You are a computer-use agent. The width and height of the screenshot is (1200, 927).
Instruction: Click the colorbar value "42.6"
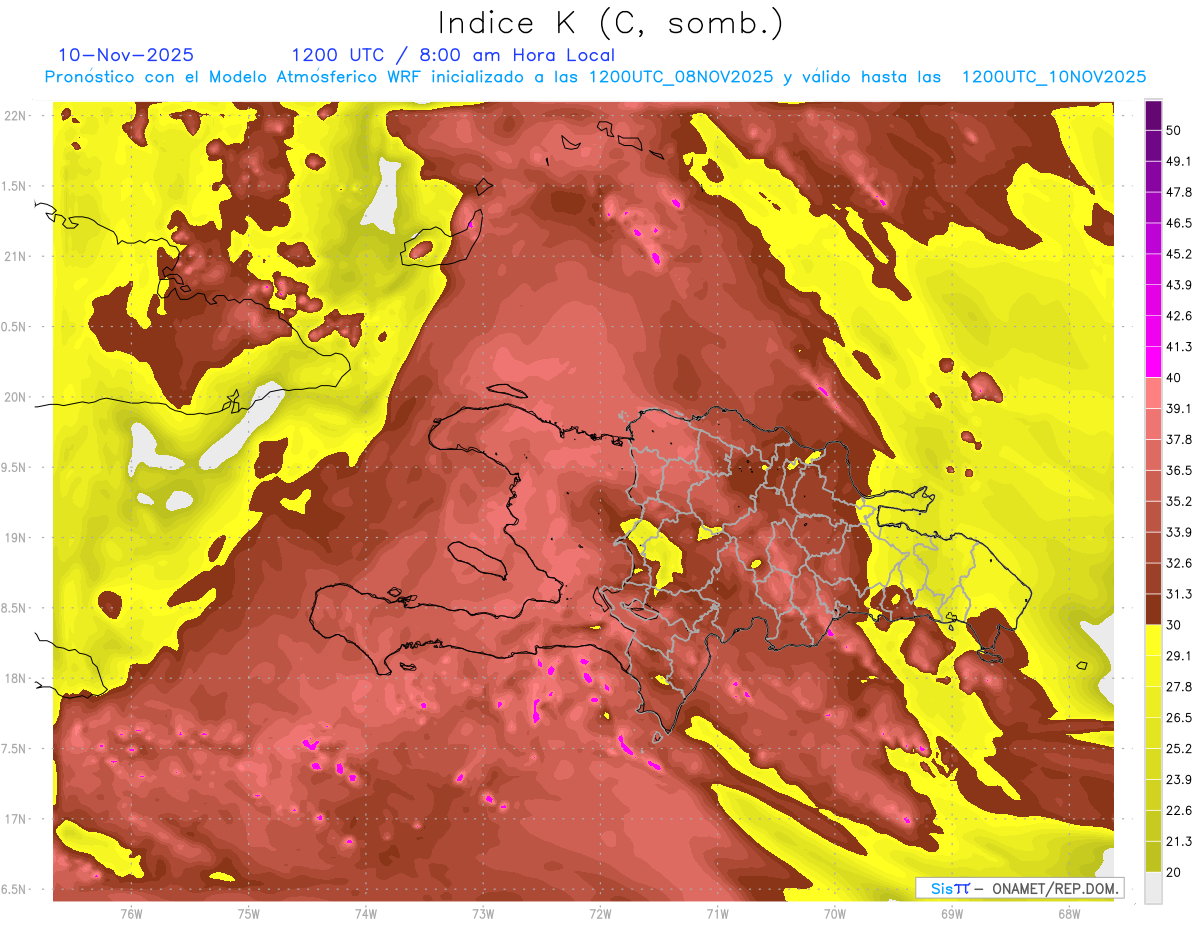[x=1178, y=316]
